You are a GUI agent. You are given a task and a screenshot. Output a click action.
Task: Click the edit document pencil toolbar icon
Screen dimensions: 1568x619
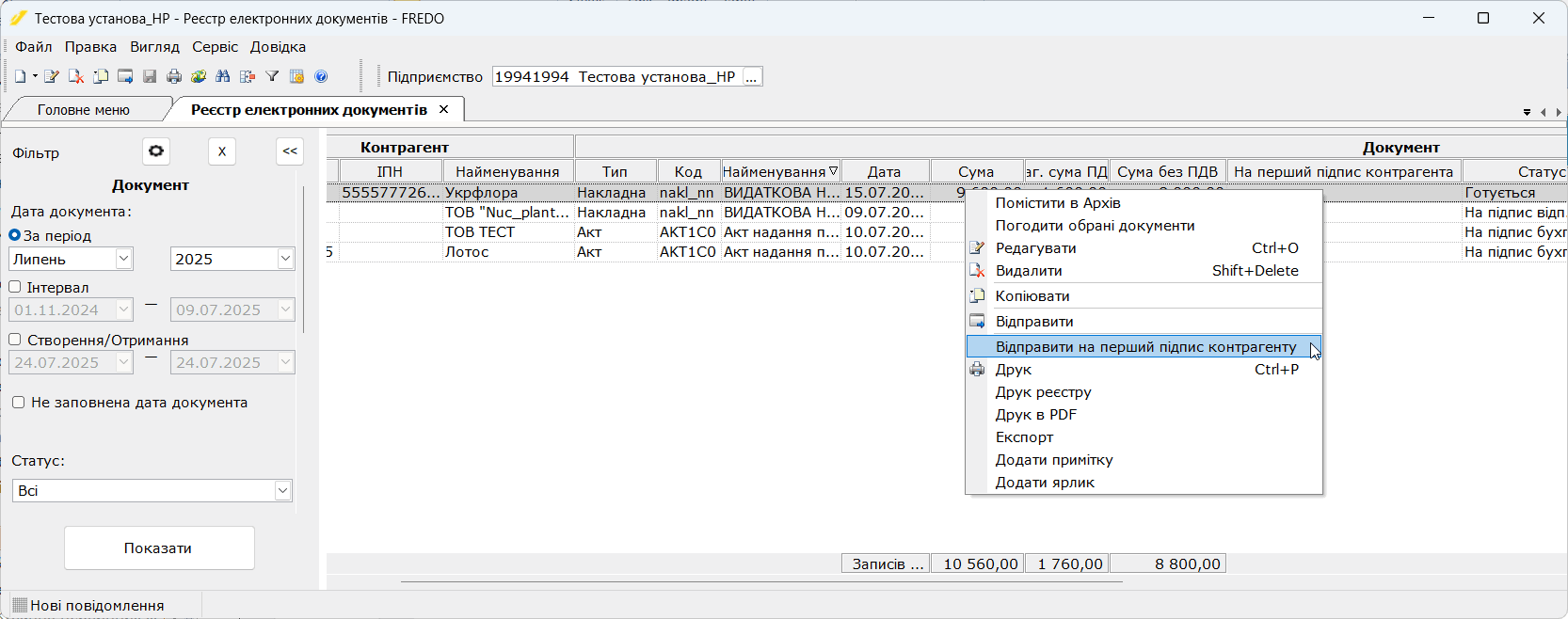(x=52, y=76)
